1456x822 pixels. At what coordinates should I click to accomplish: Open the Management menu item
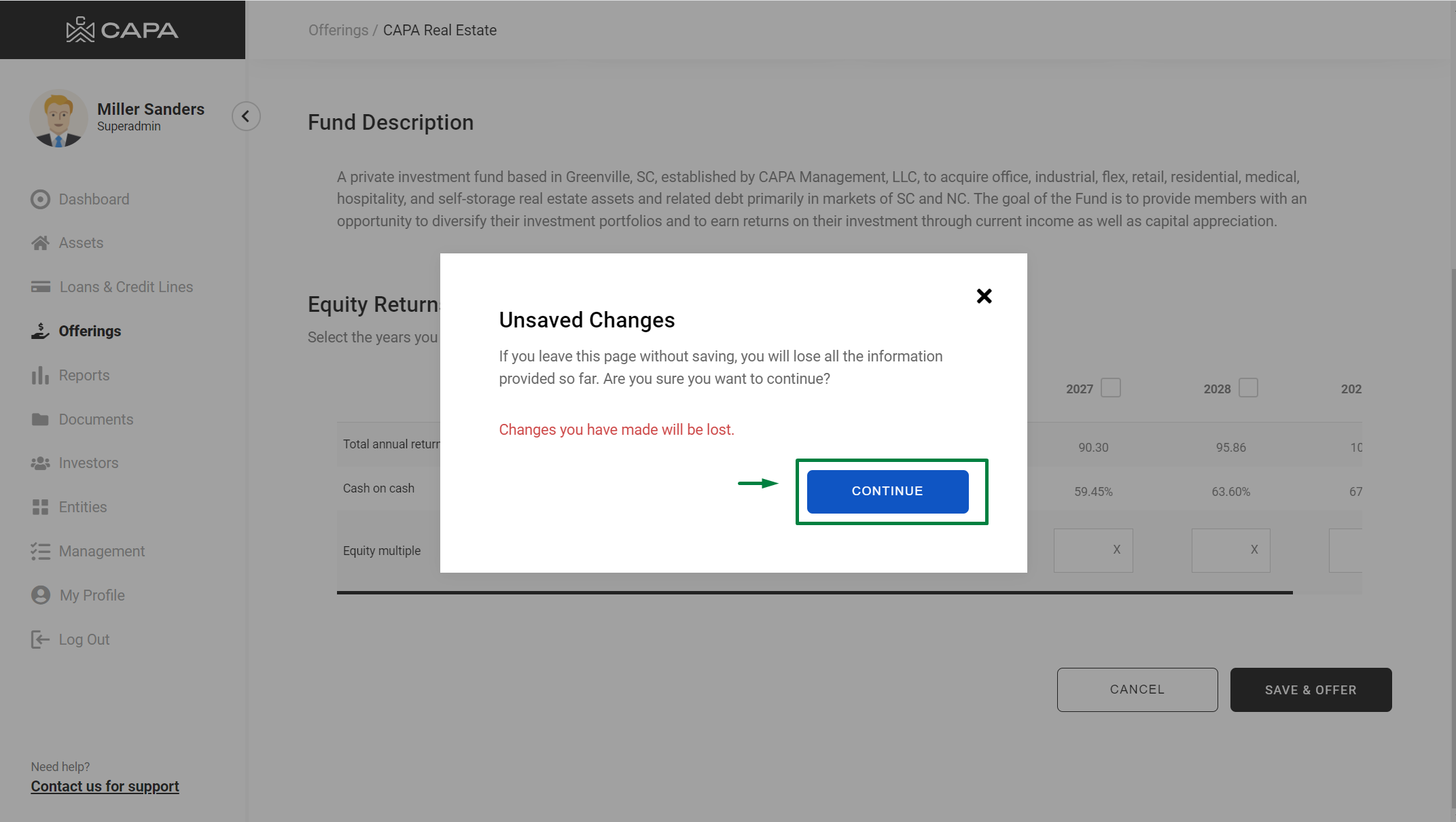point(101,551)
